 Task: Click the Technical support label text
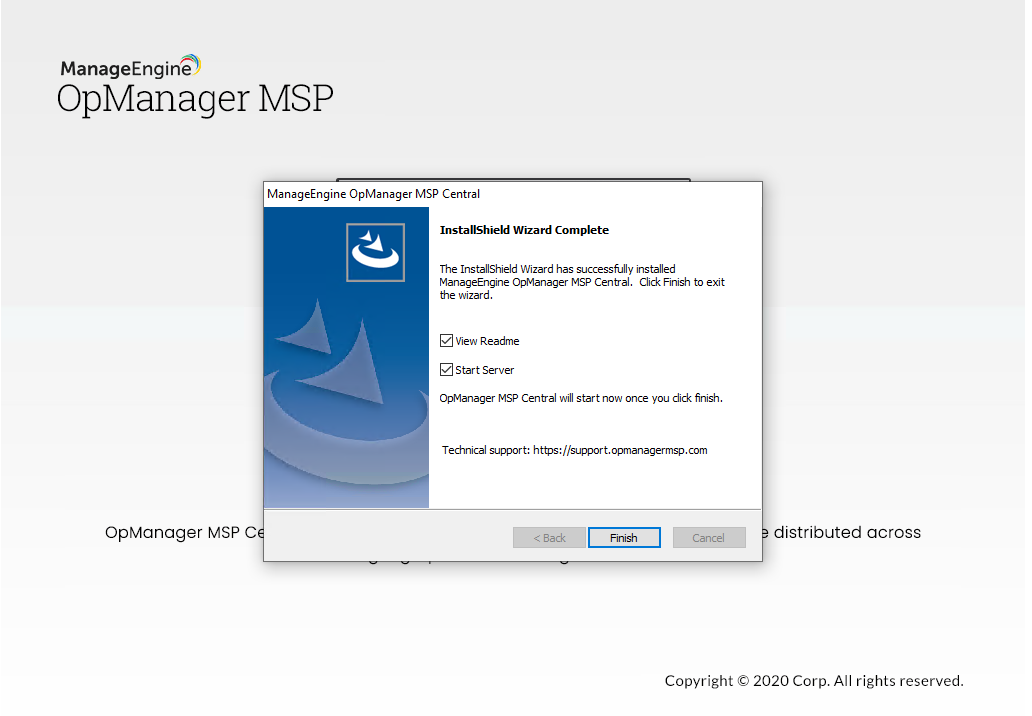tap(484, 449)
